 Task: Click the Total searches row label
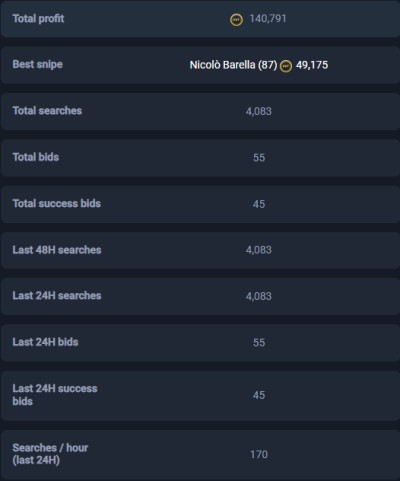point(47,111)
